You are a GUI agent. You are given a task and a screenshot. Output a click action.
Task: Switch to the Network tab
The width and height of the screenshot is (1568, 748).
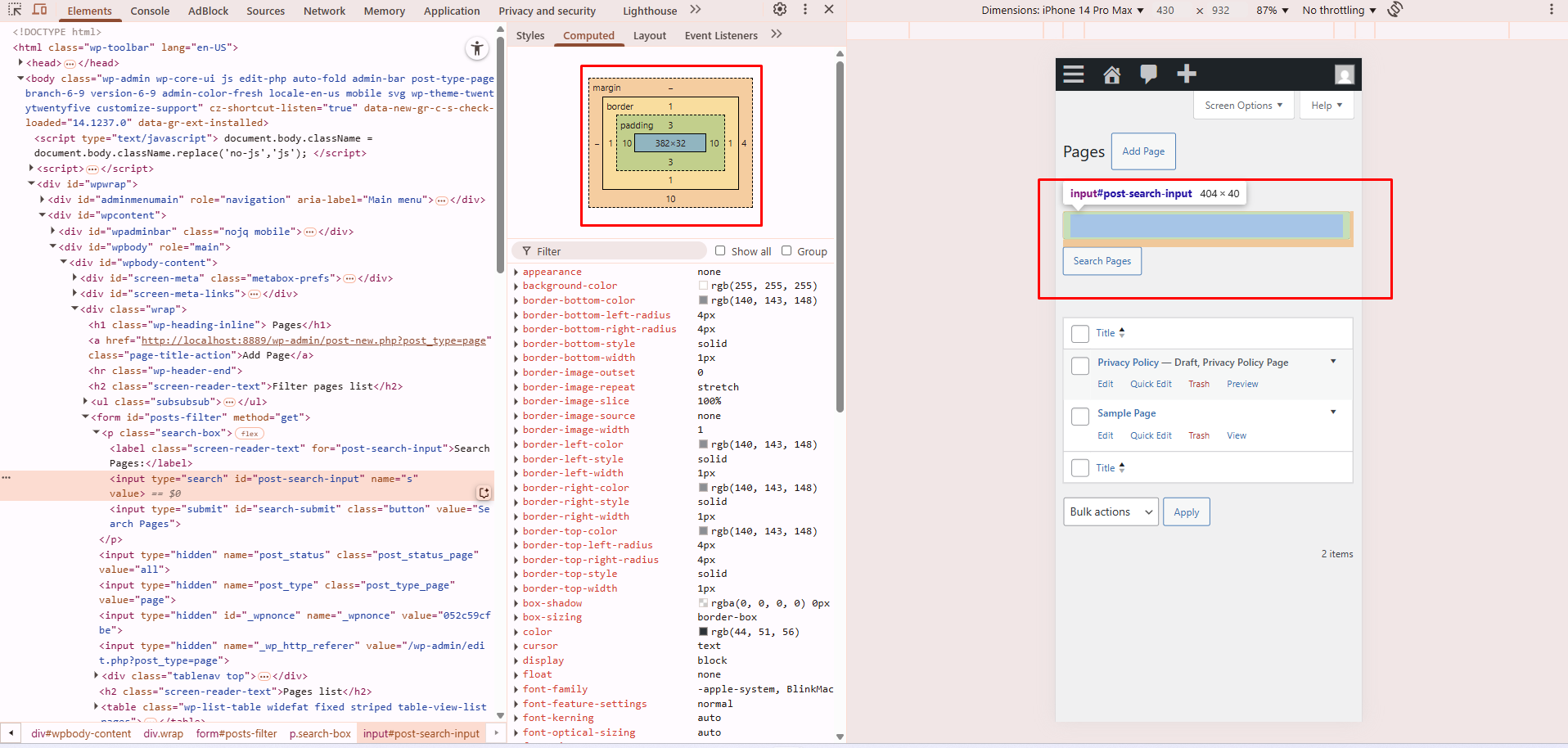pos(324,11)
